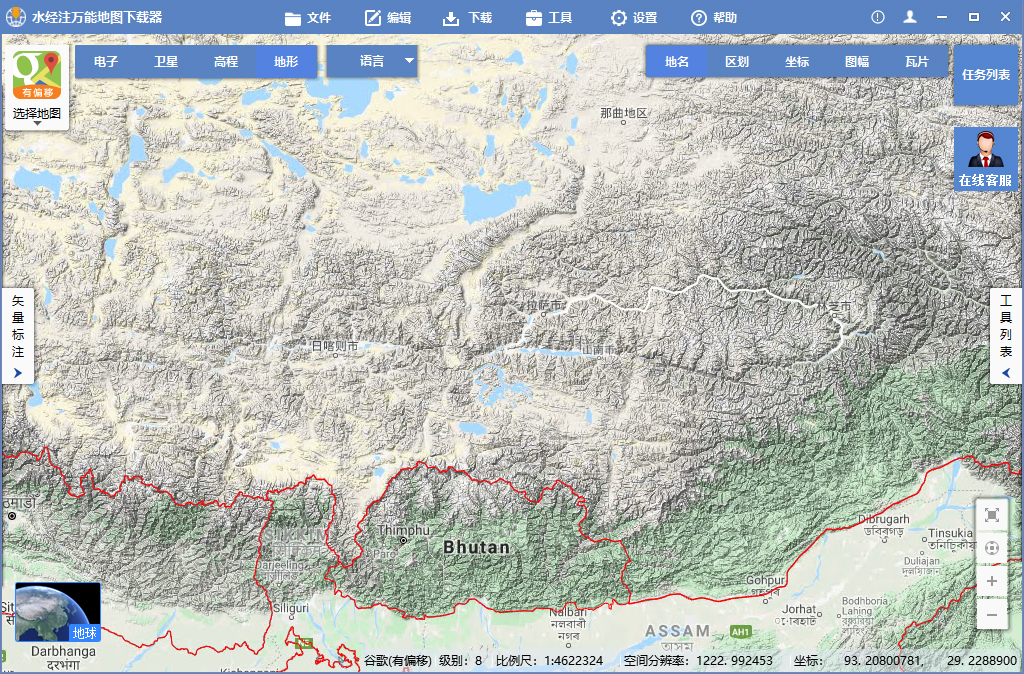Open the 任务列表 task list button
Screen dimensions: 1024x674
pos(985,74)
